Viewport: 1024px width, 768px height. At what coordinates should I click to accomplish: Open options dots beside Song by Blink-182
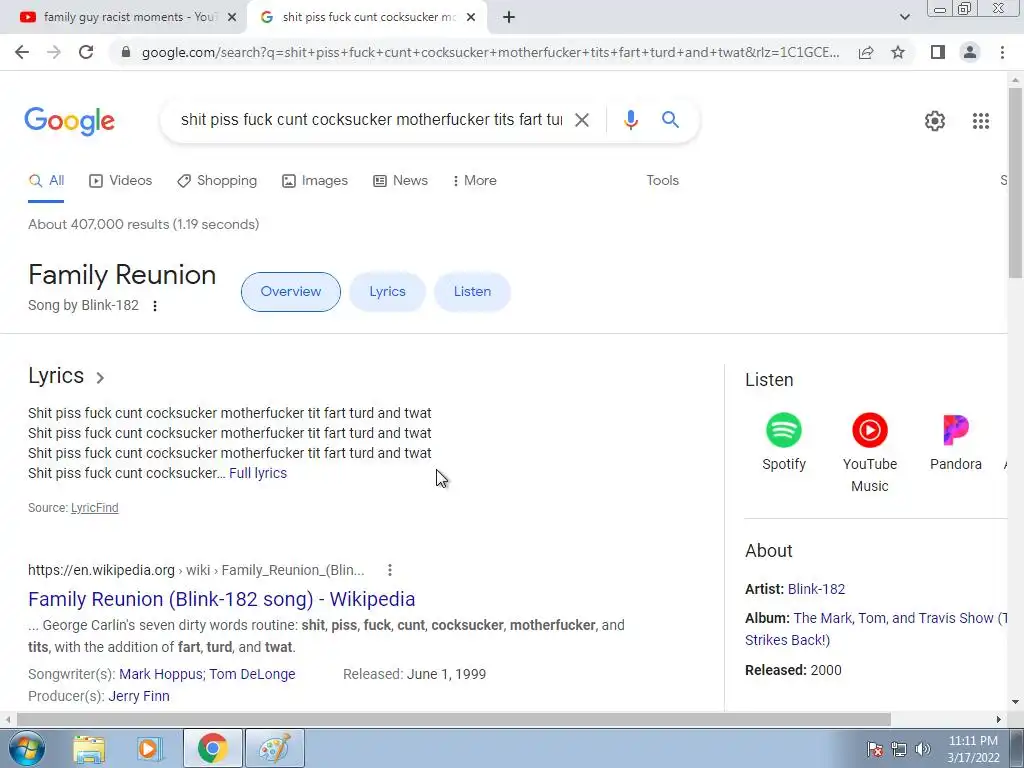(x=155, y=306)
